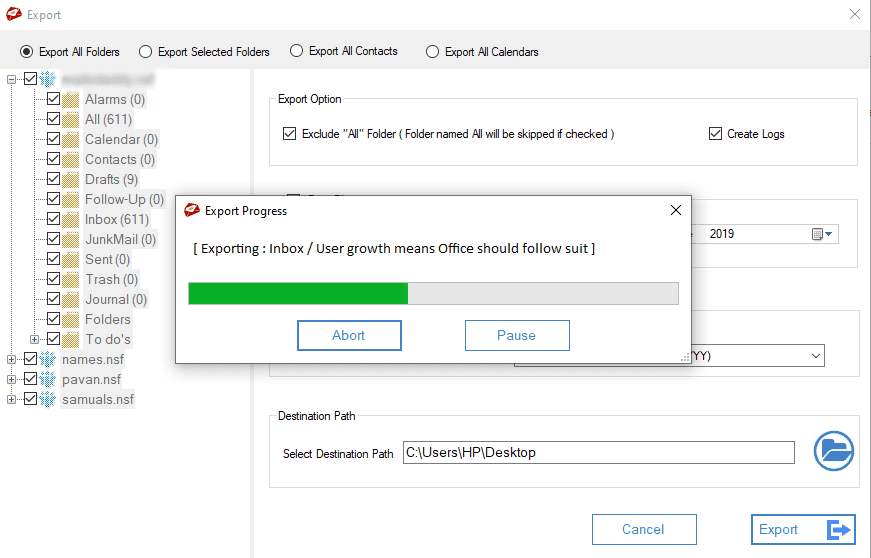Click the folder icon beside Calendar (0)
871x558 pixels.
coord(71,139)
